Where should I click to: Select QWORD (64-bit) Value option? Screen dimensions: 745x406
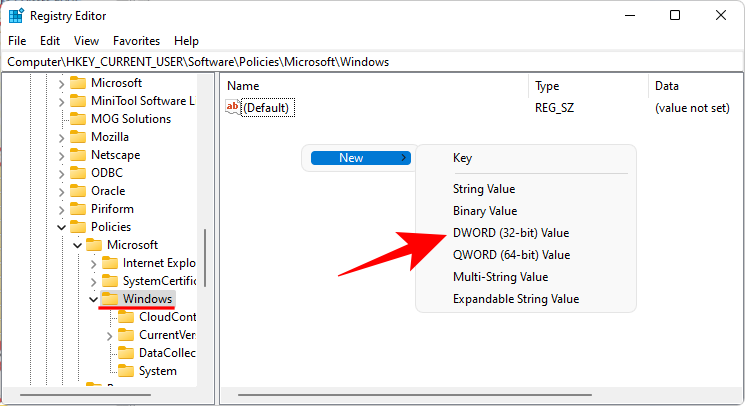pyautogui.click(x=511, y=255)
